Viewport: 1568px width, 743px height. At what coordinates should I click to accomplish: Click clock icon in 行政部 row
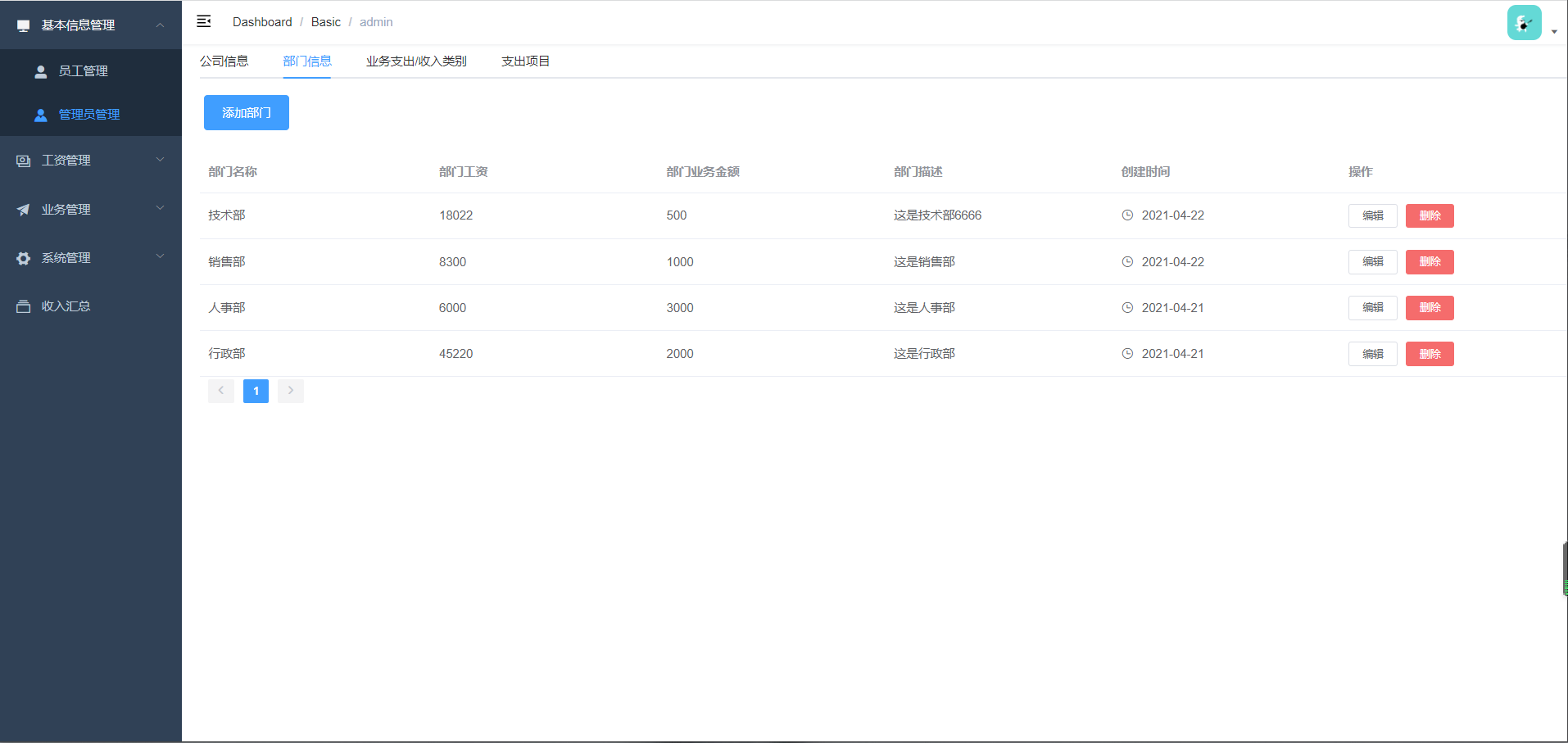click(x=1127, y=354)
